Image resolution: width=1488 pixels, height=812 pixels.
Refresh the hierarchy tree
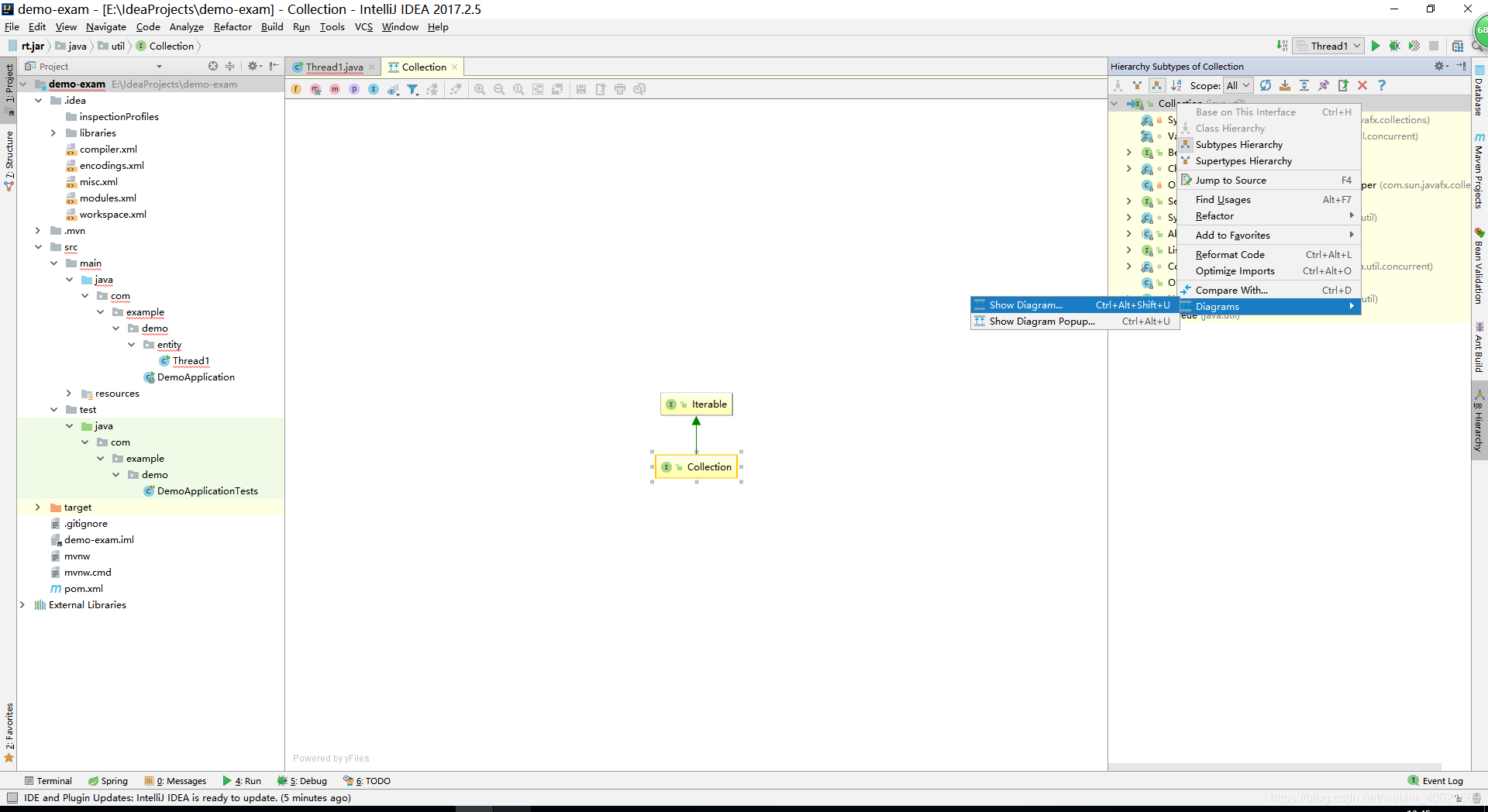pyautogui.click(x=1266, y=85)
